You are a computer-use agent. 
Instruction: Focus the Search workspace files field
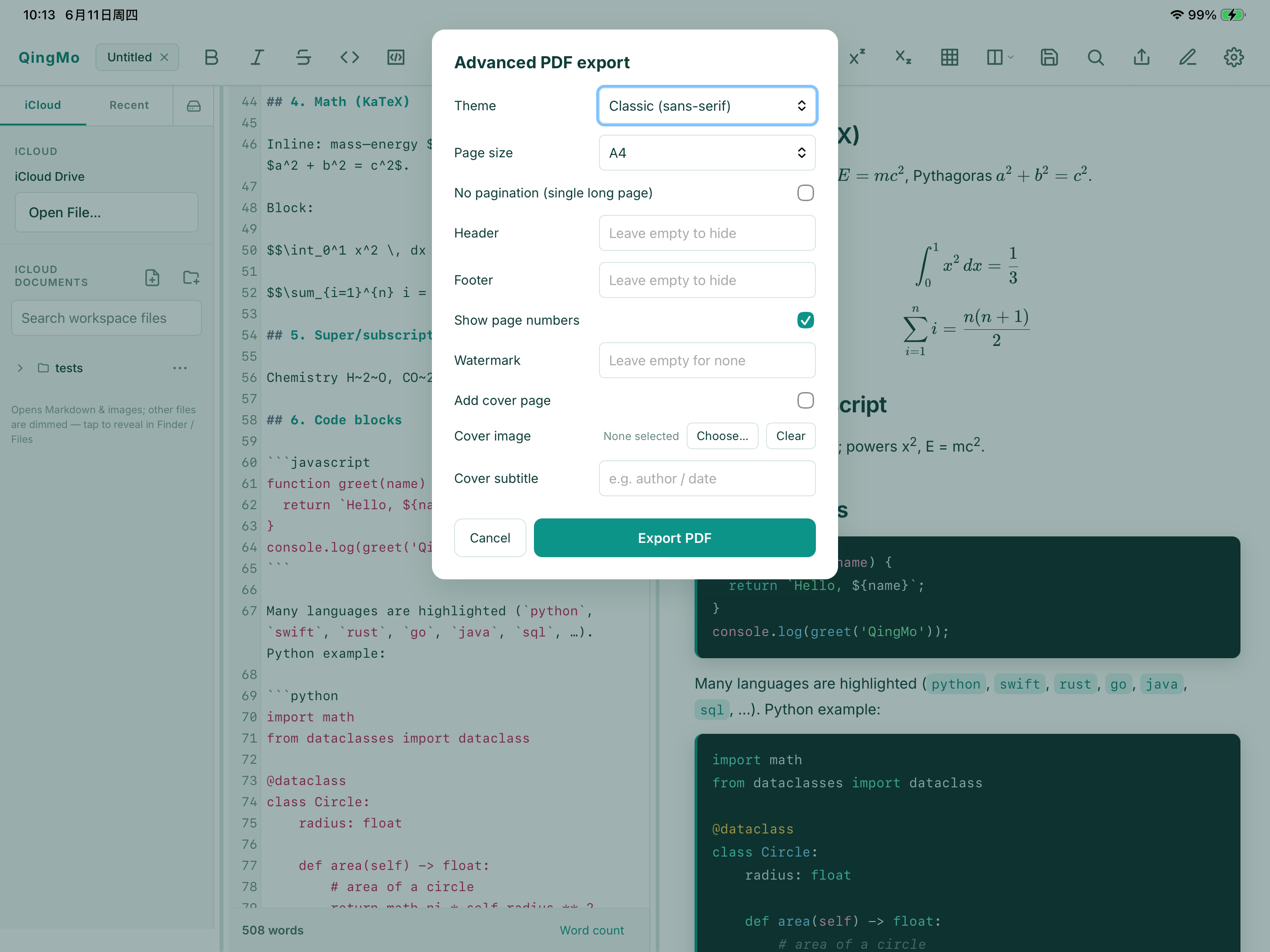pyautogui.click(x=106, y=318)
